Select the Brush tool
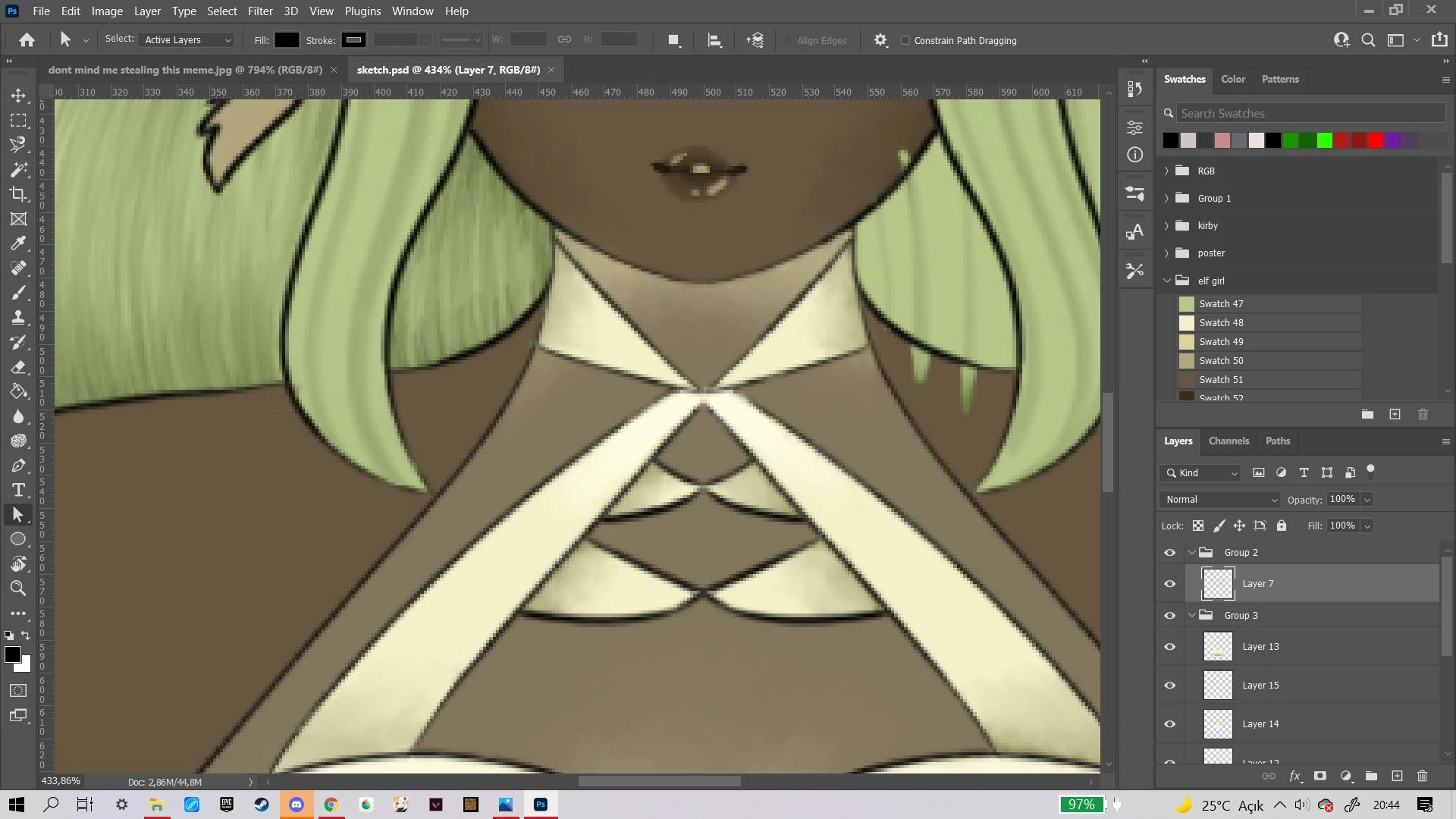Image resolution: width=1456 pixels, height=819 pixels. 18,293
